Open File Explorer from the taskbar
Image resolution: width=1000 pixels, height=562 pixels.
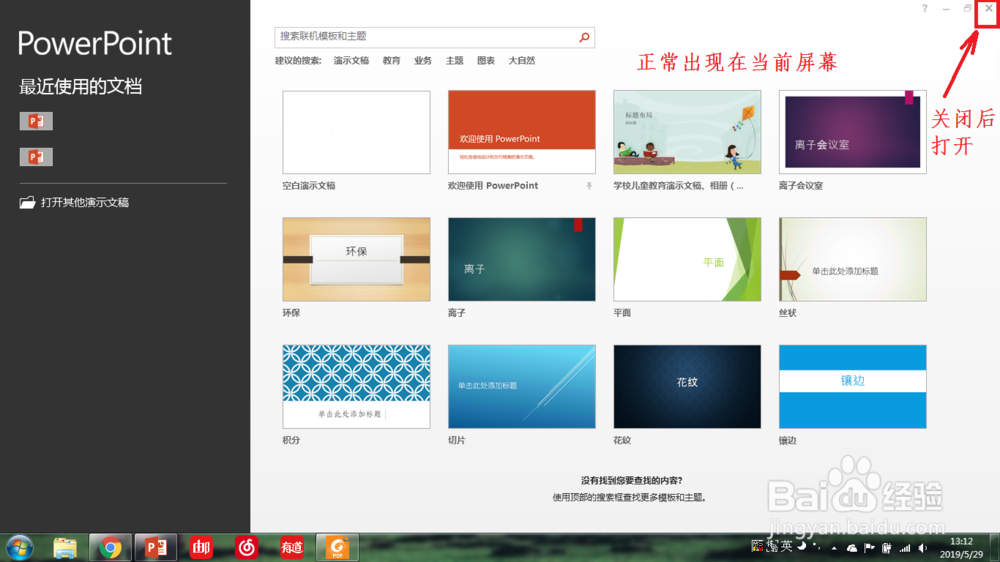(x=65, y=547)
